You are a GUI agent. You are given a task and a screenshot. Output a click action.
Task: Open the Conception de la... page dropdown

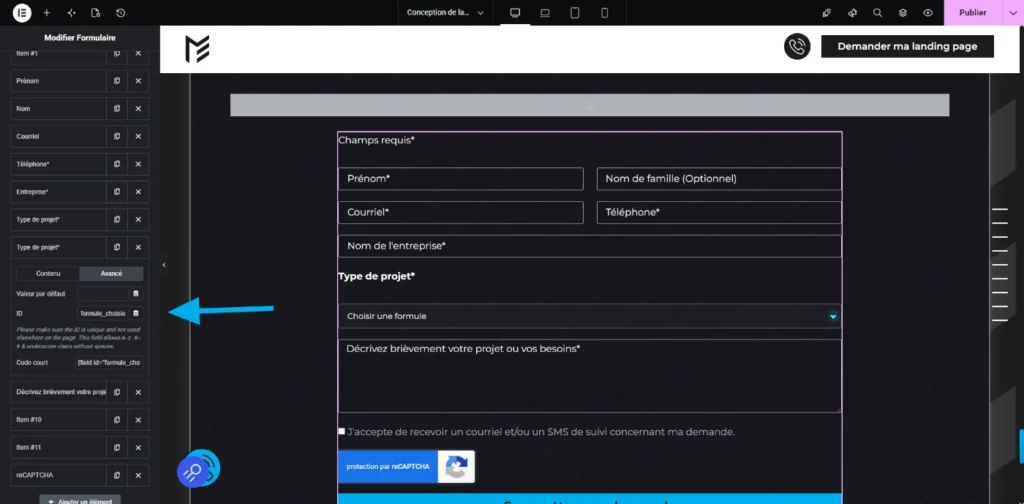pos(445,12)
